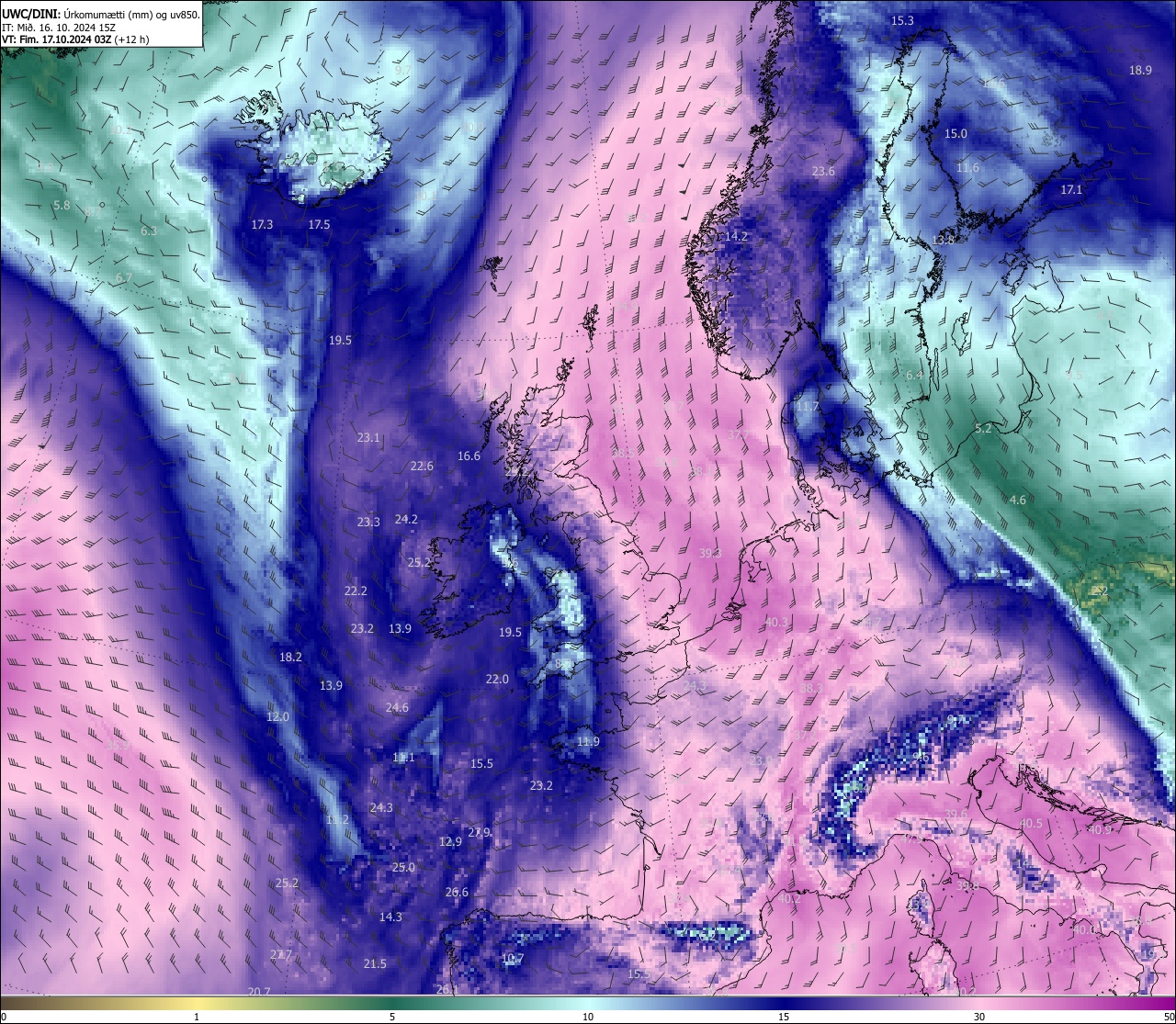
Task: Click the UWC/DINI Úrkomumætti title line
Action: point(101,15)
